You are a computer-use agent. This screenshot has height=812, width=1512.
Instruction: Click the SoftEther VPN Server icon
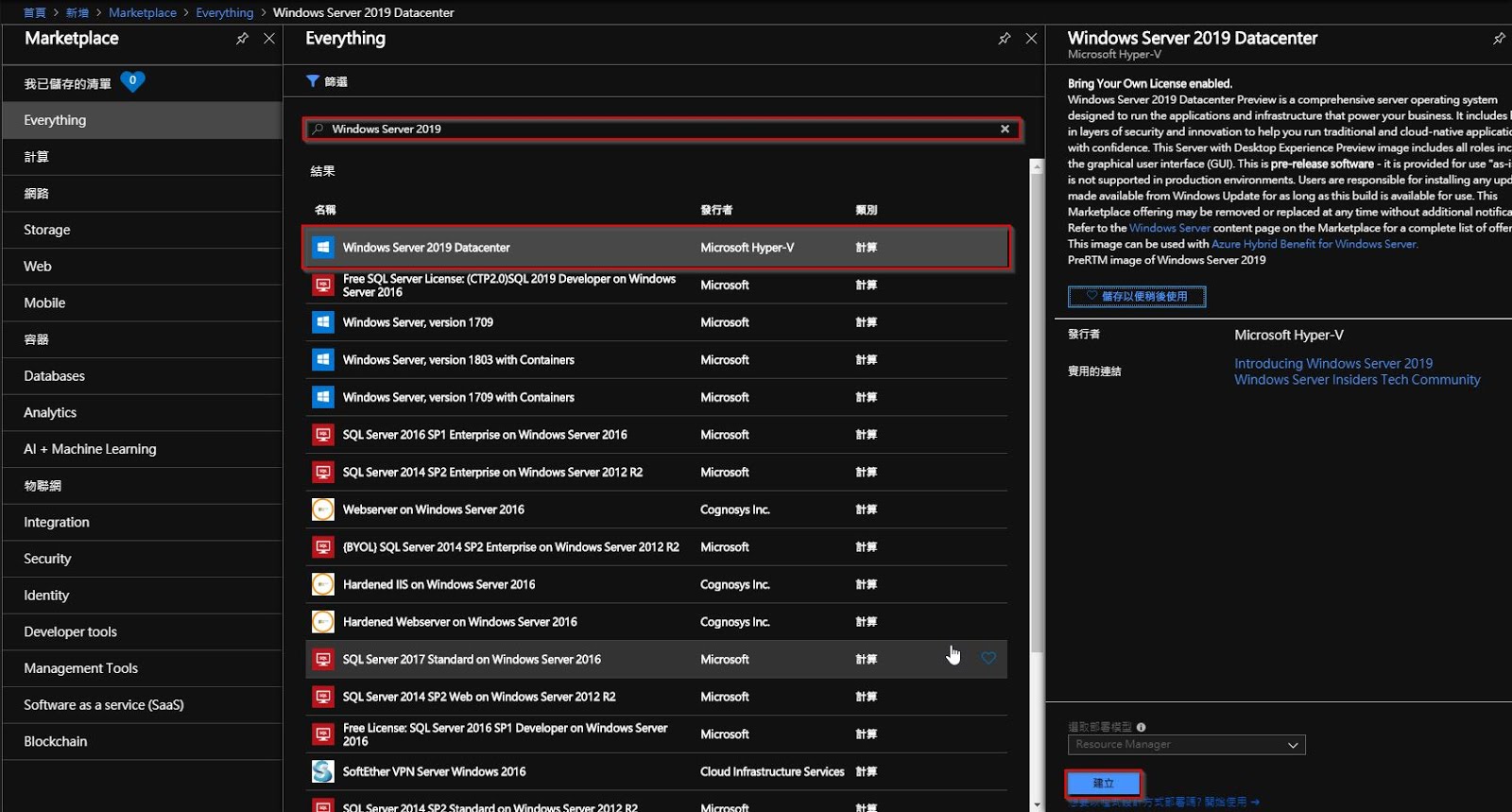tap(323, 771)
